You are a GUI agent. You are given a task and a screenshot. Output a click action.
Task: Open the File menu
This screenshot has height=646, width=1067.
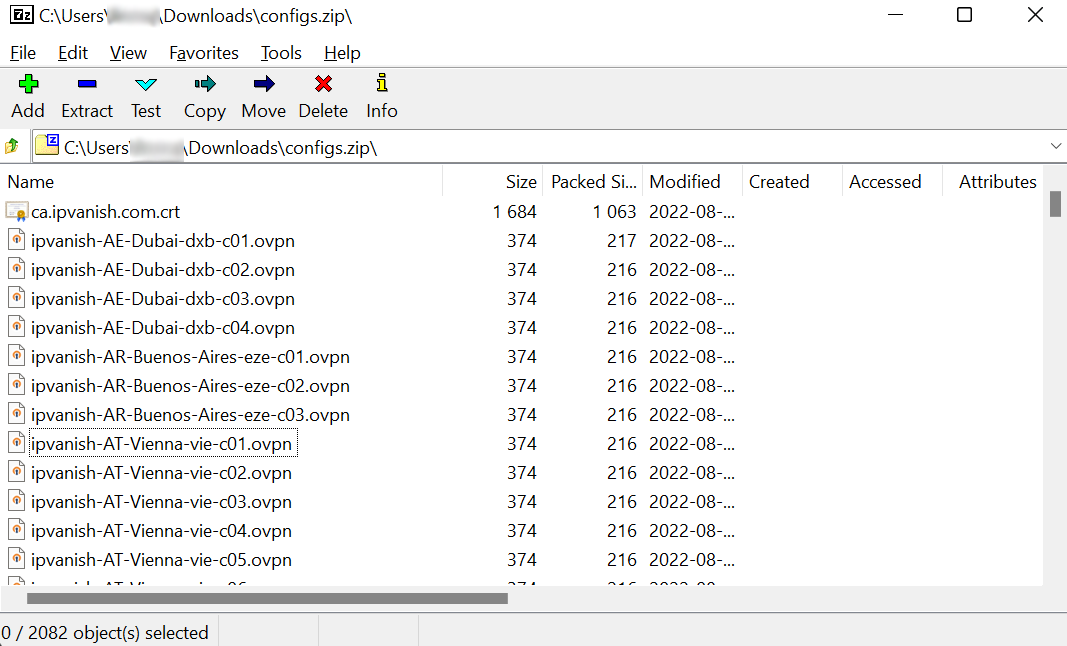[23, 53]
